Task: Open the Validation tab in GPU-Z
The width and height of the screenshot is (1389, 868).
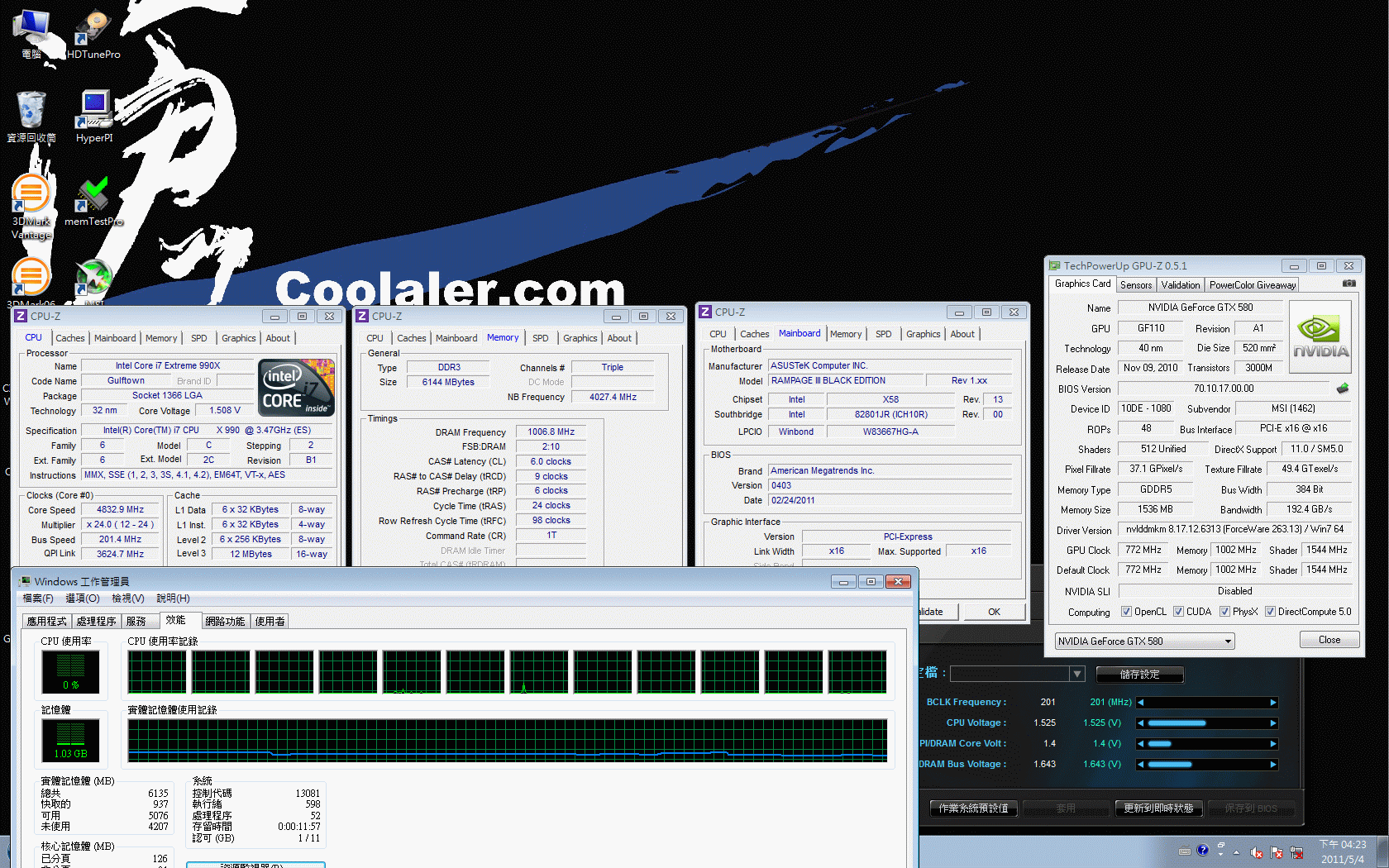Action: [1180, 285]
